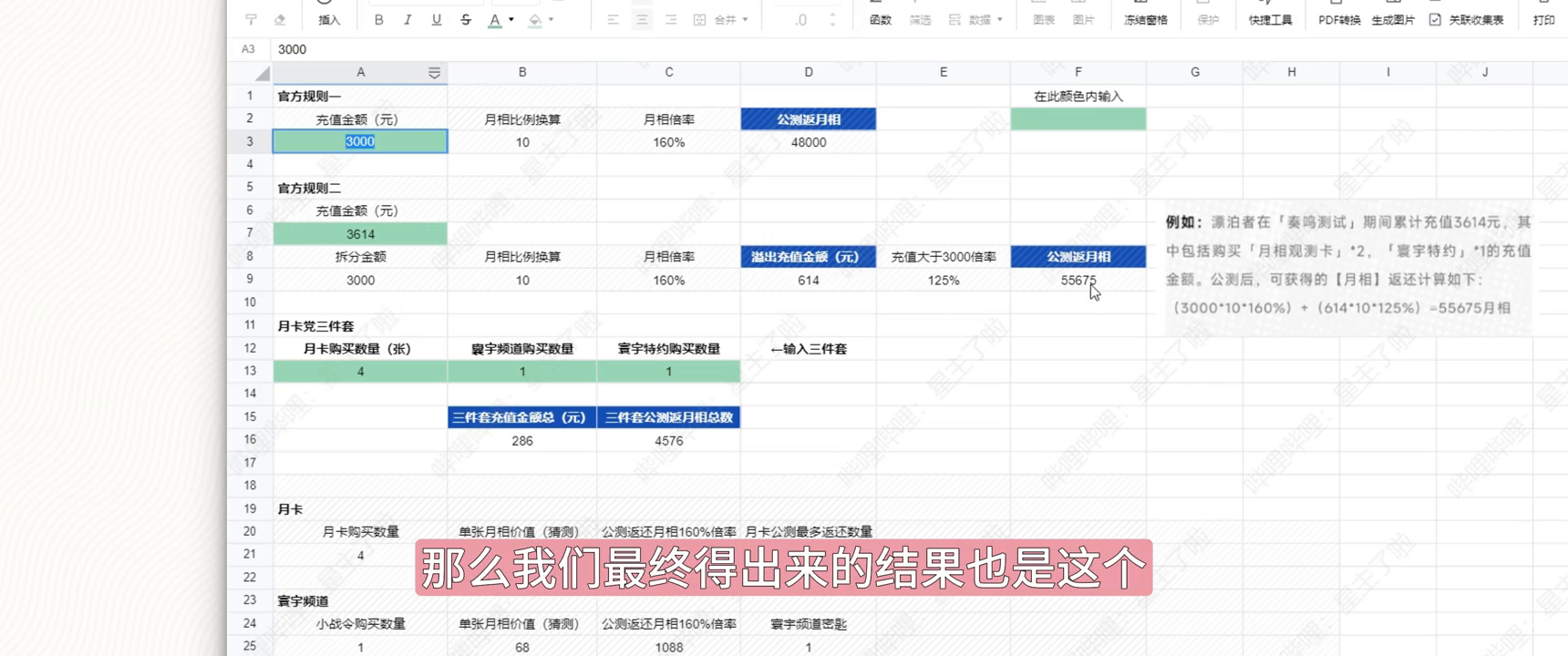The image size is (1568, 656).
Task: Click the select-all corner triangle
Action: 263,73
